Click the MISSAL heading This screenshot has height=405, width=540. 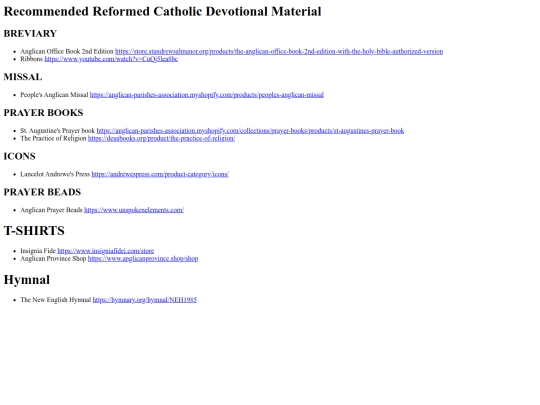point(23,77)
